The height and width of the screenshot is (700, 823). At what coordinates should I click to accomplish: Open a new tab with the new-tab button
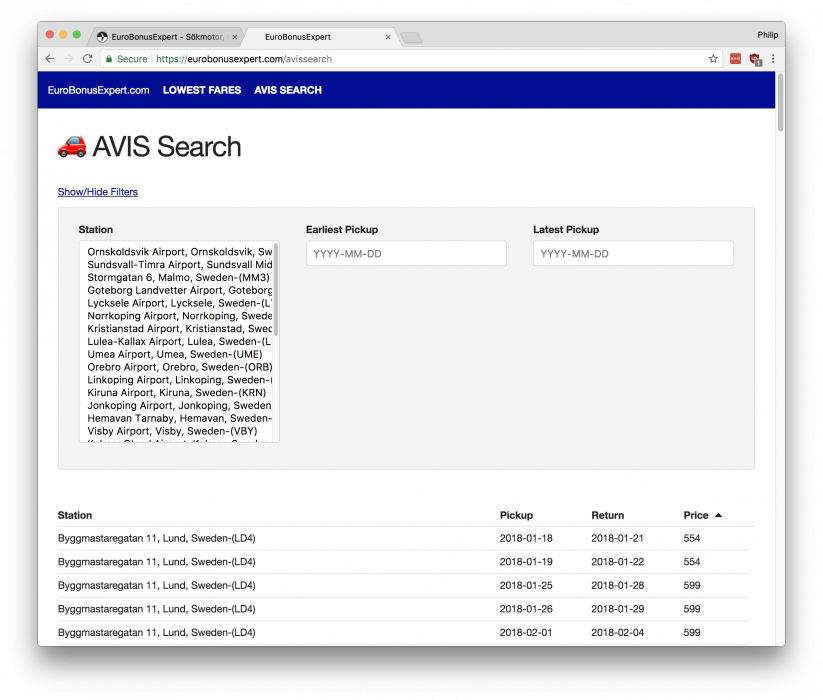point(411,37)
